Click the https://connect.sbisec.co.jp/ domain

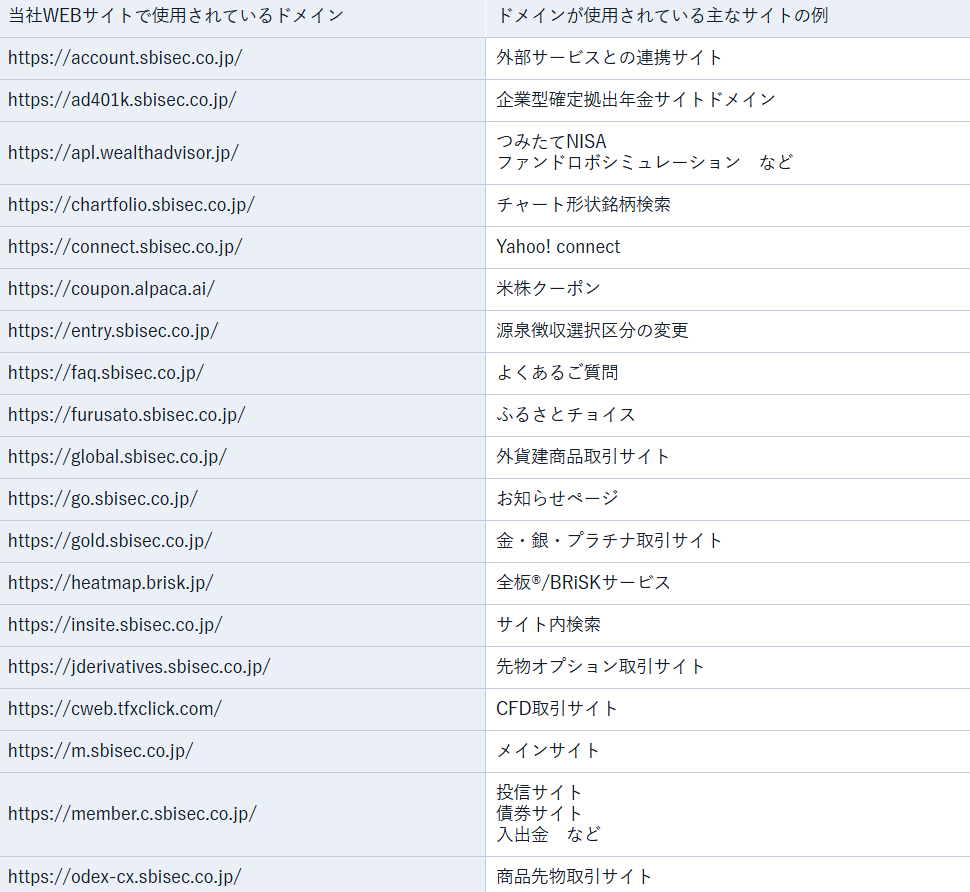[x=125, y=247]
